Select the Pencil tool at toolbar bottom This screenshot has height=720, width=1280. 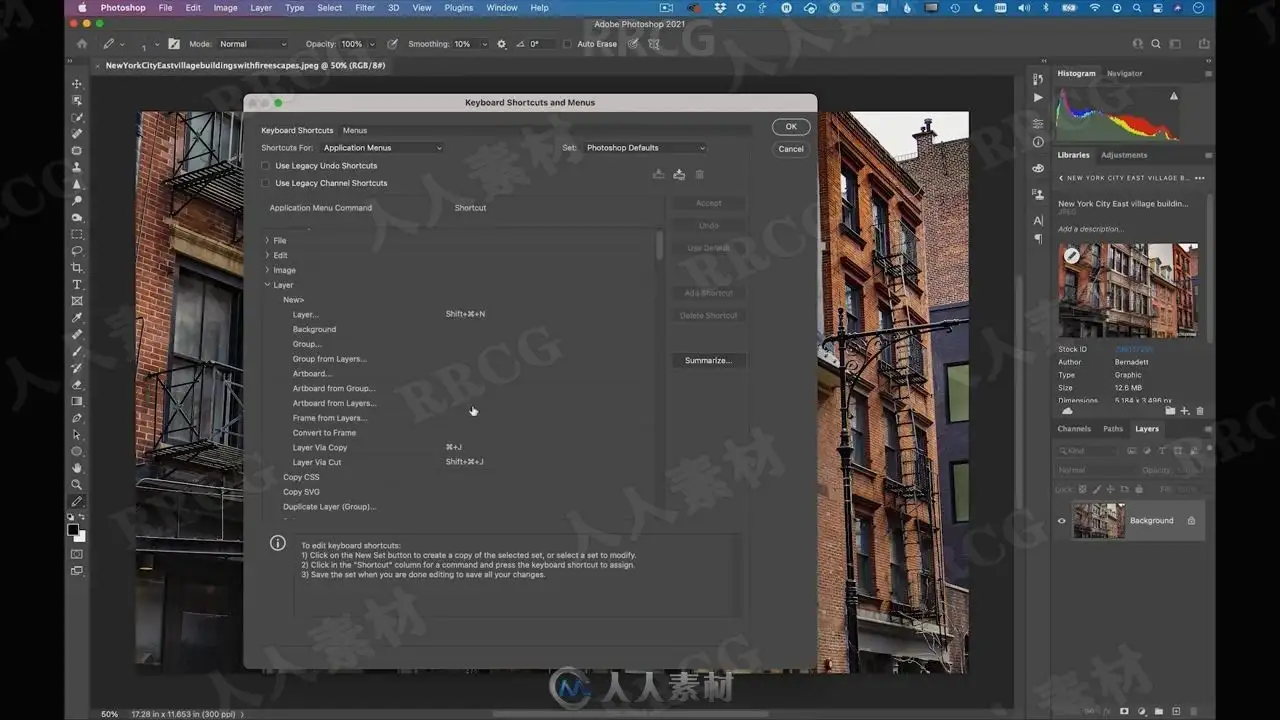(77, 502)
